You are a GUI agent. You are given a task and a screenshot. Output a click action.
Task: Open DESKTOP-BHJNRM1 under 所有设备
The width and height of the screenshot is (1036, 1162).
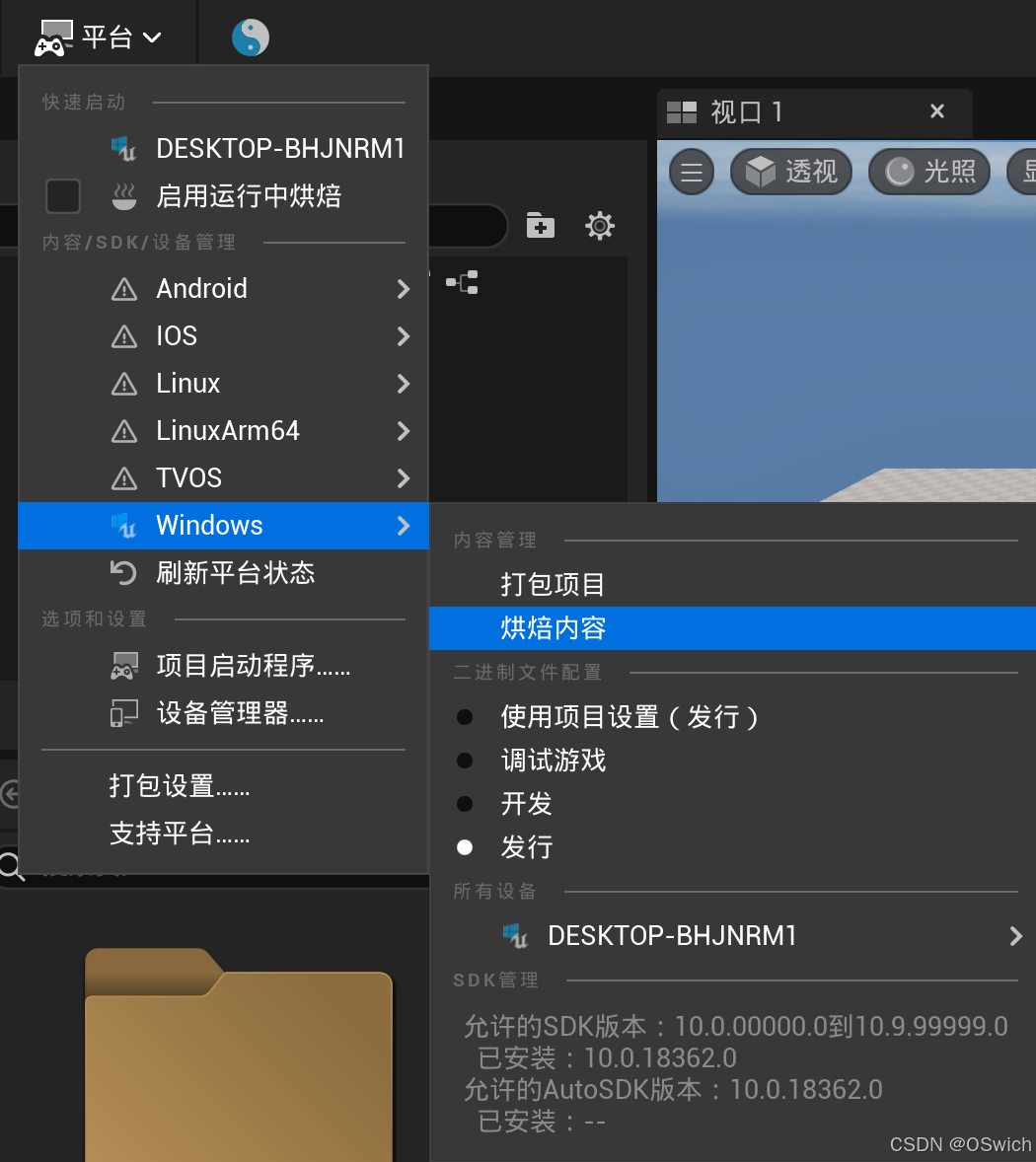pos(732,936)
